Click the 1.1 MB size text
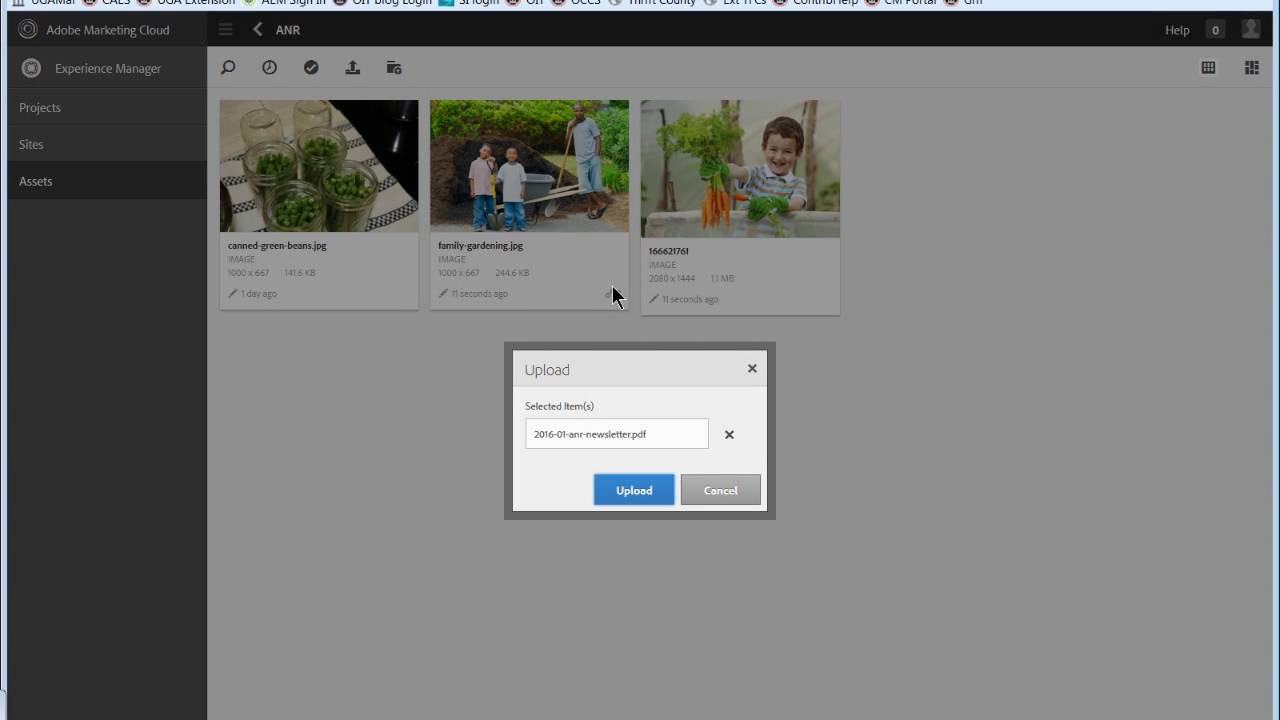This screenshot has width=1280, height=720. (x=722, y=279)
